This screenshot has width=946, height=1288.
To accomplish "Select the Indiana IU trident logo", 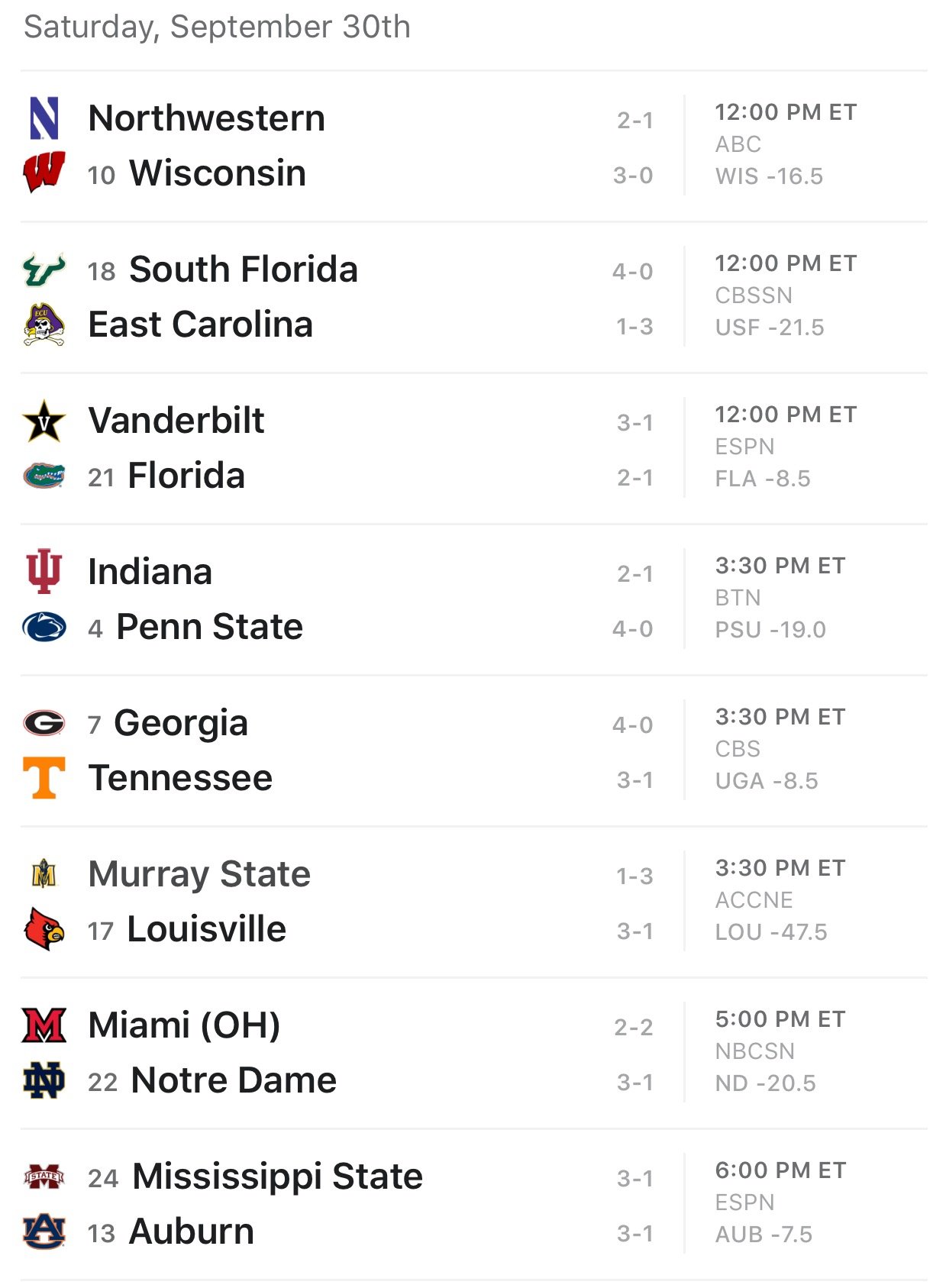I will pyautogui.click(x=44, y=571).
